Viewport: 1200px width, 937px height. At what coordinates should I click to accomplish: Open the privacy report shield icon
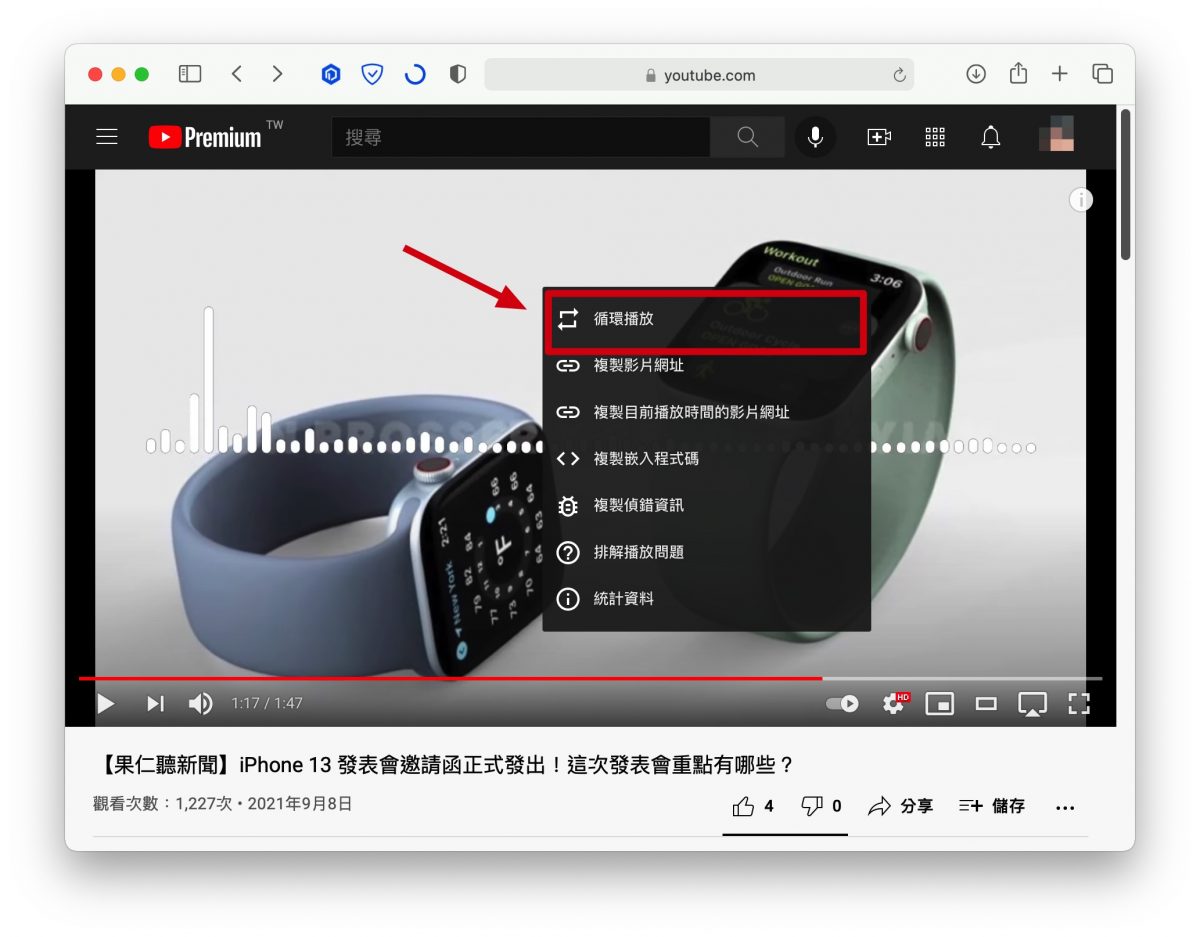458,74
